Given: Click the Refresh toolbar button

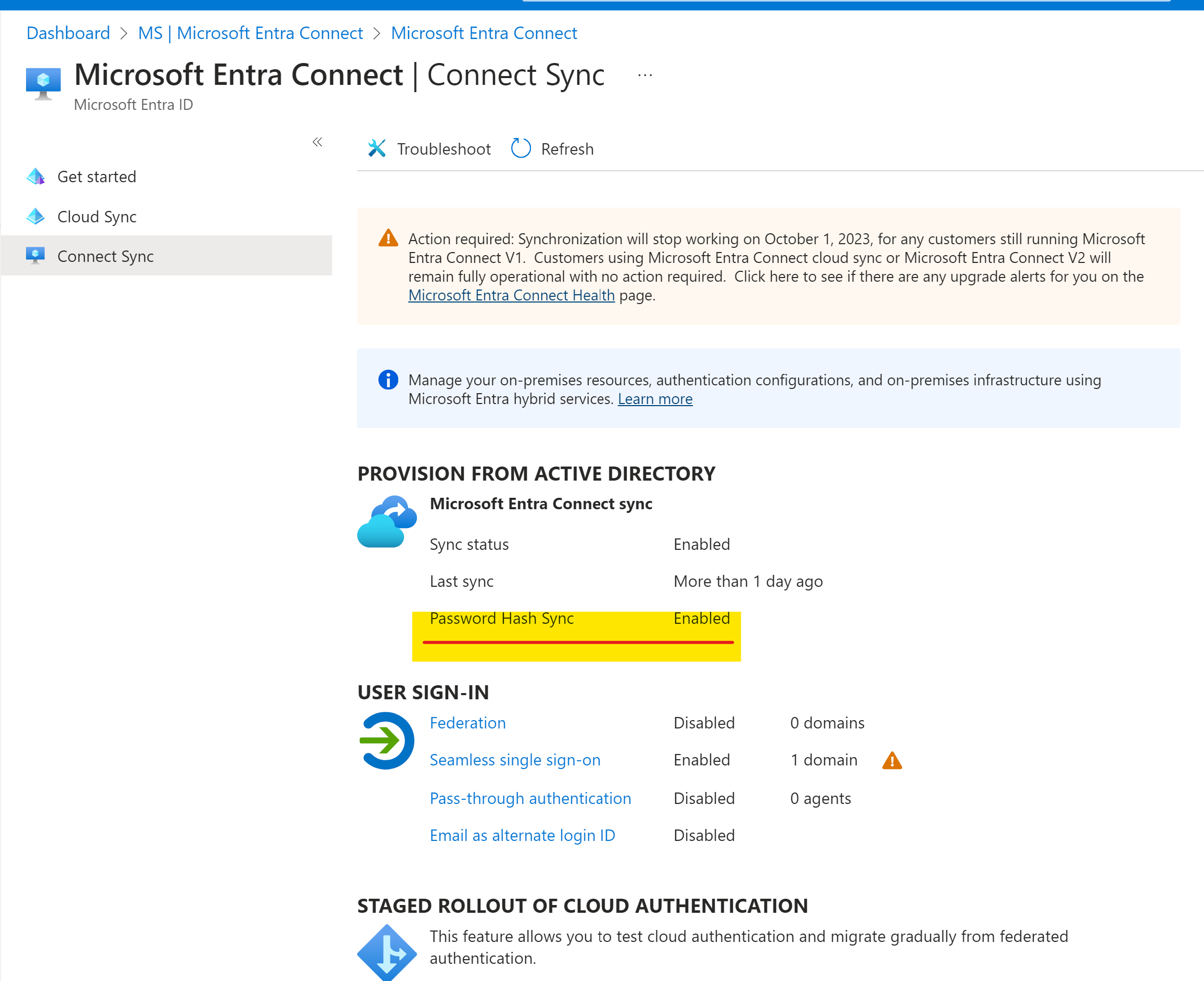Looking at the screenshot, I should pos(553,148).
